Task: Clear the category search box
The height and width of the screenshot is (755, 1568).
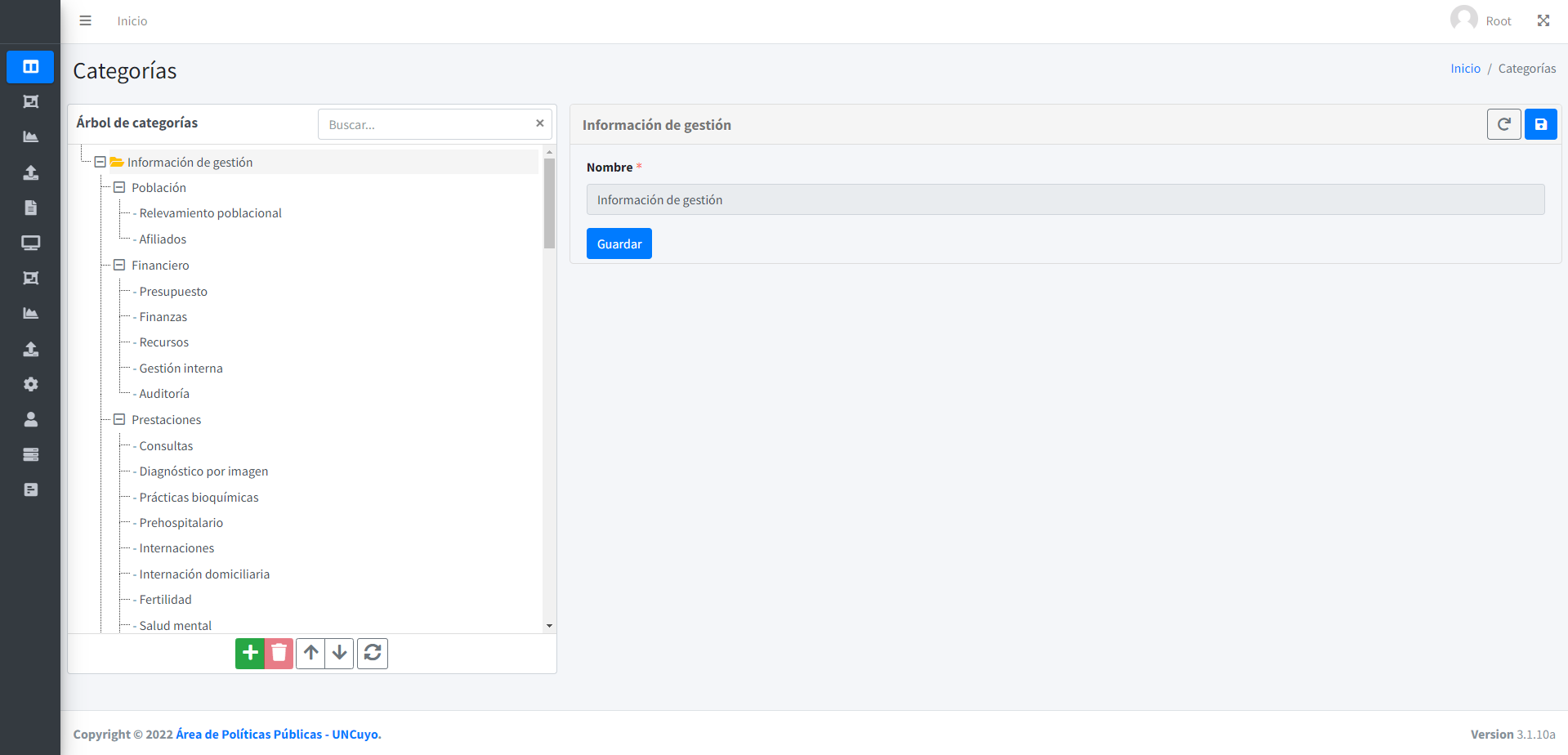Action: point(539,123)
